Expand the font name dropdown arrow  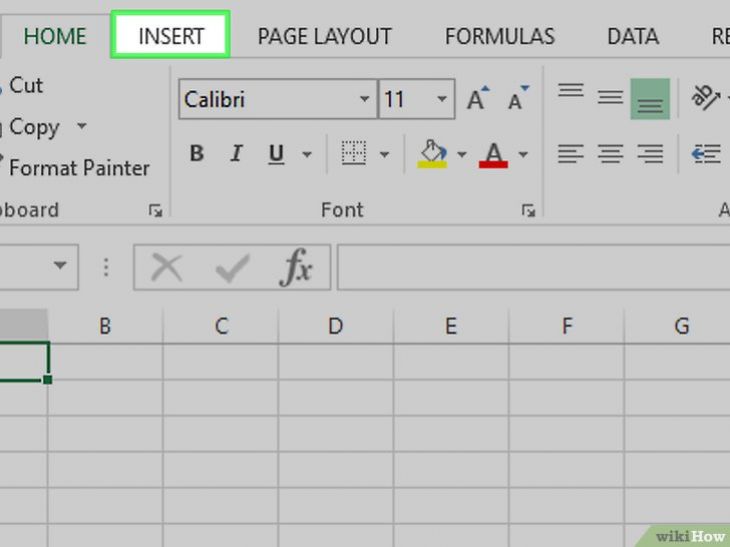point(365,99)
